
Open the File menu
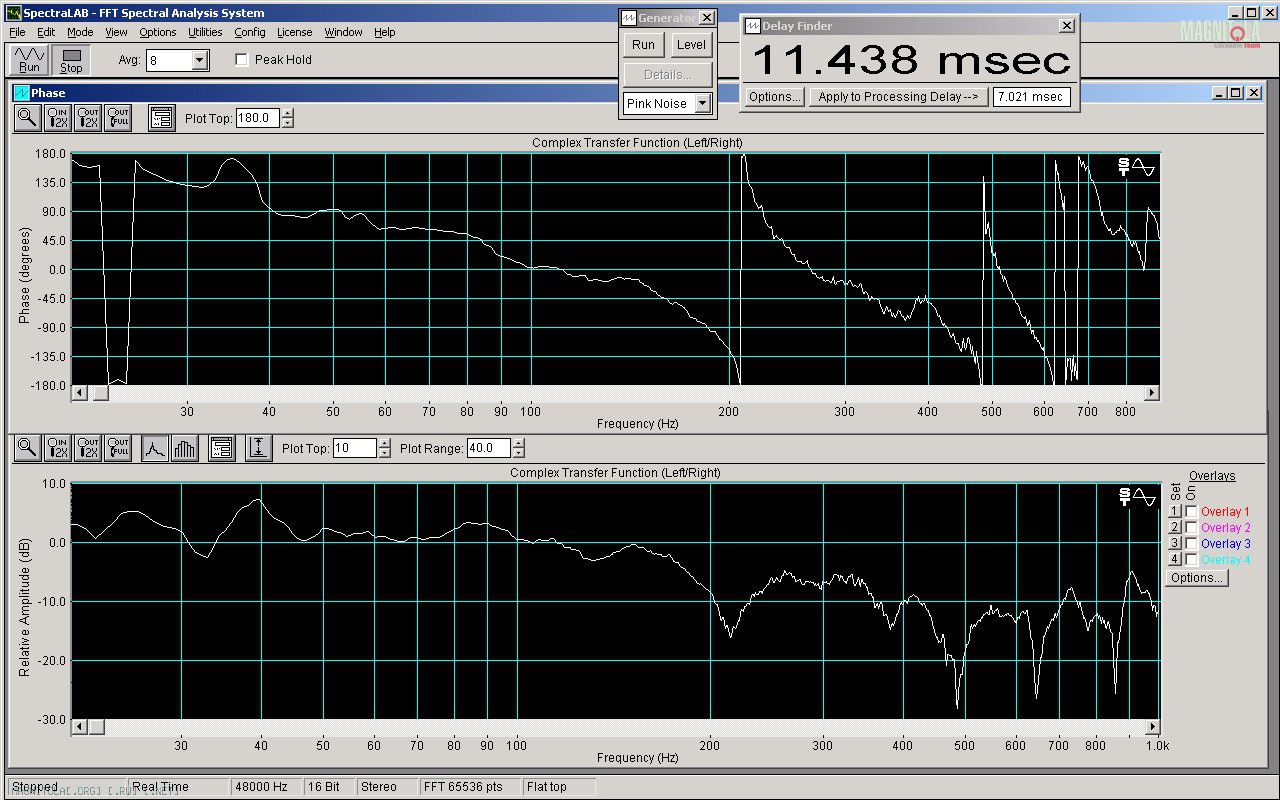pos(18,32)
